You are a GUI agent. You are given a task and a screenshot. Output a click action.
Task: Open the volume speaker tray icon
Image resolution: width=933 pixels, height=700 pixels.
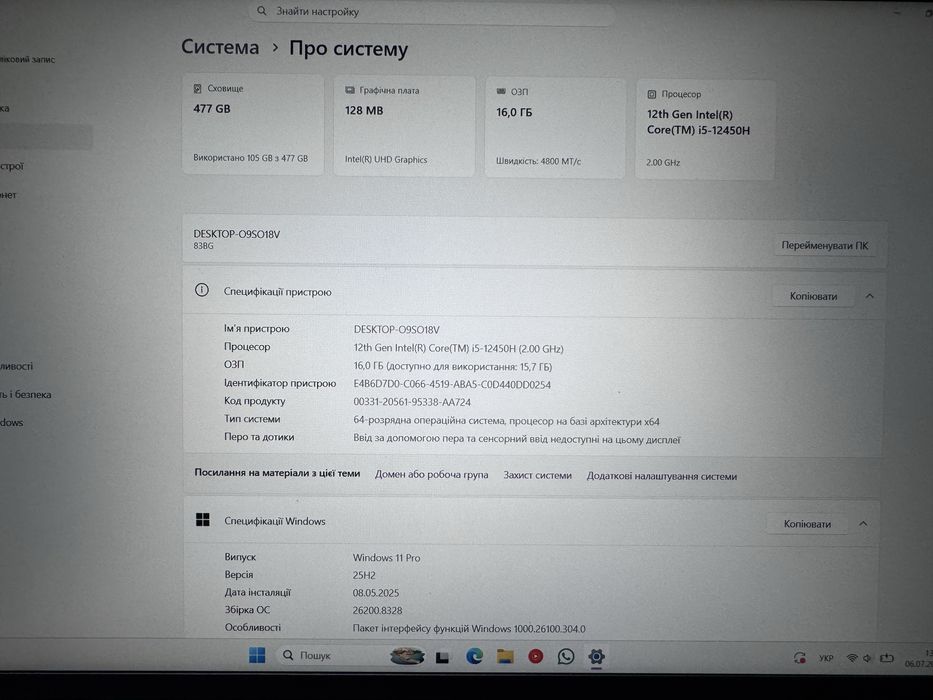click(x=867, y=658)
